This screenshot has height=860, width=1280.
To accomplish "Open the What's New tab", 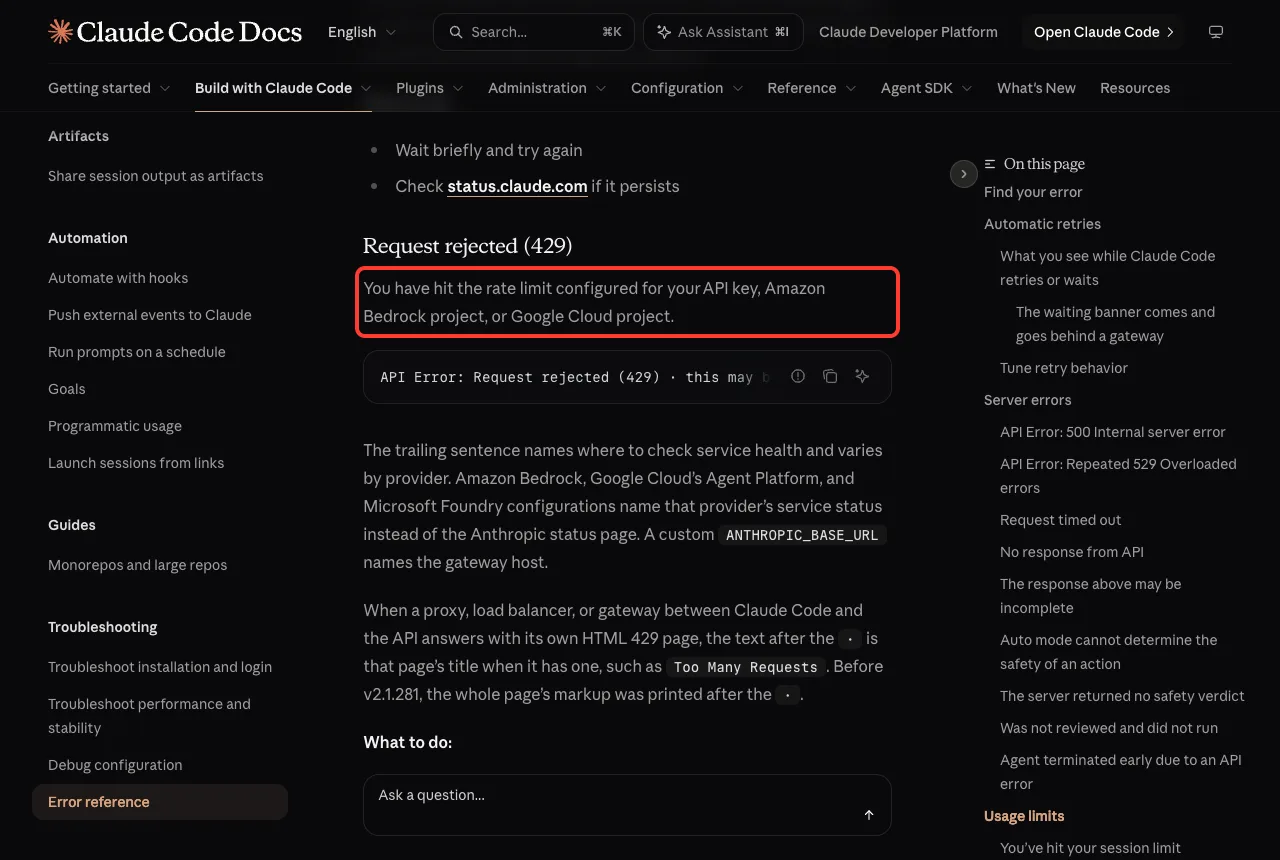I will (x=1036, y=88).
